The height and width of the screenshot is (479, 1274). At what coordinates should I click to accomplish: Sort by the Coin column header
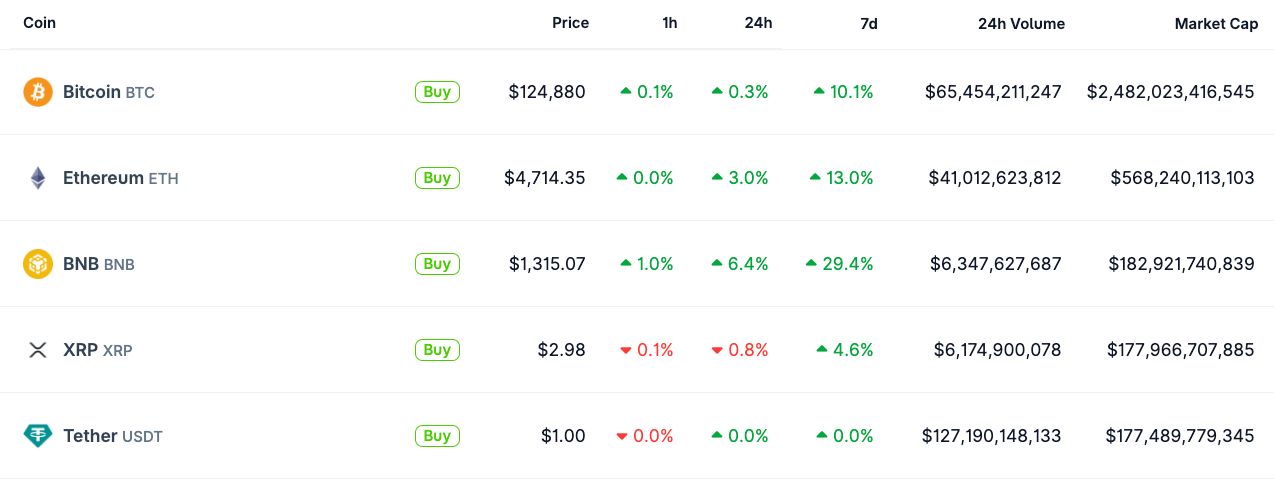[40, 23]
